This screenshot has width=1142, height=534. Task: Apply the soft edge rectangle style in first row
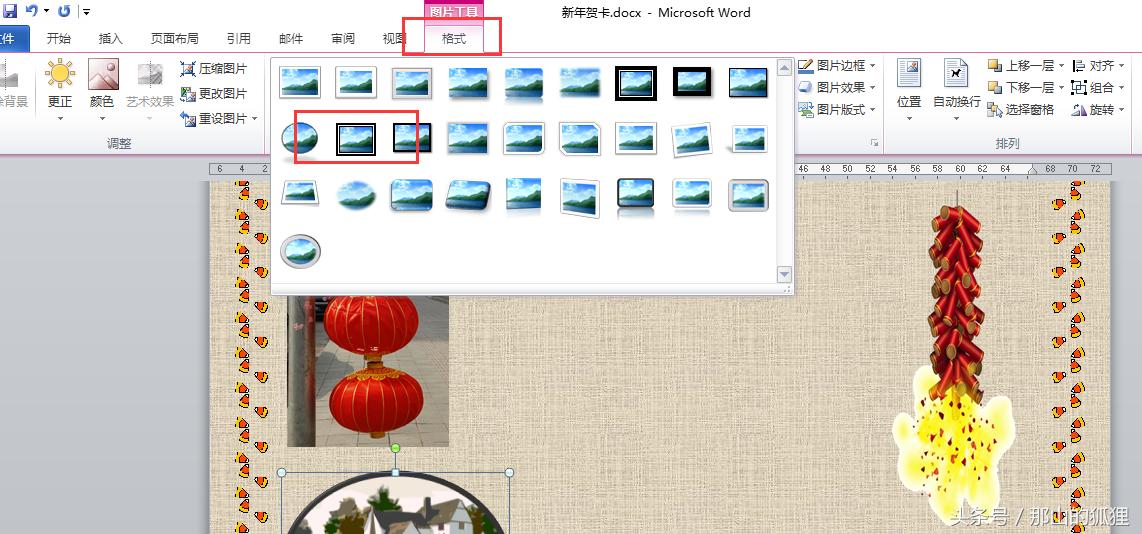580,82
